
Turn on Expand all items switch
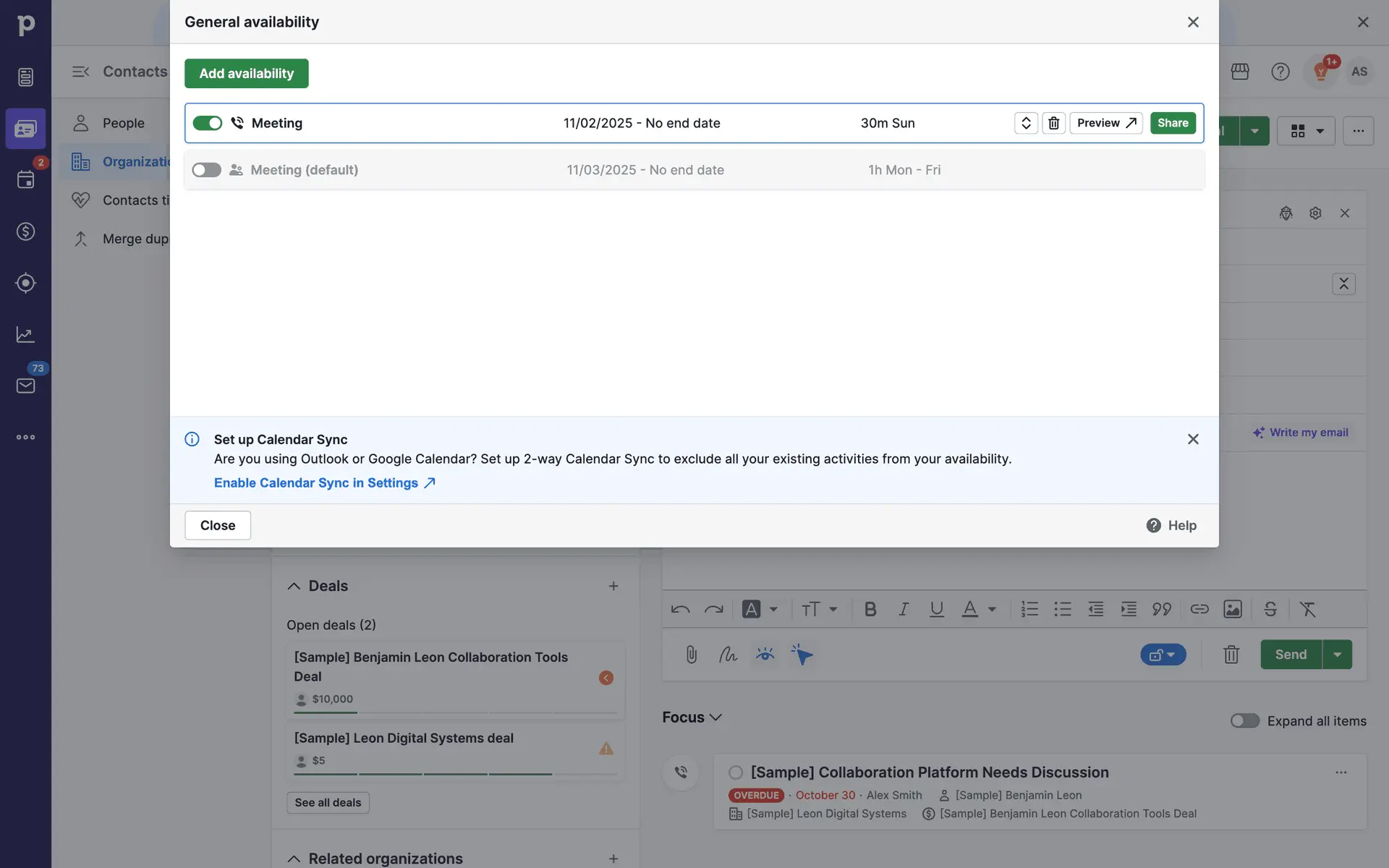[1244, 720]
